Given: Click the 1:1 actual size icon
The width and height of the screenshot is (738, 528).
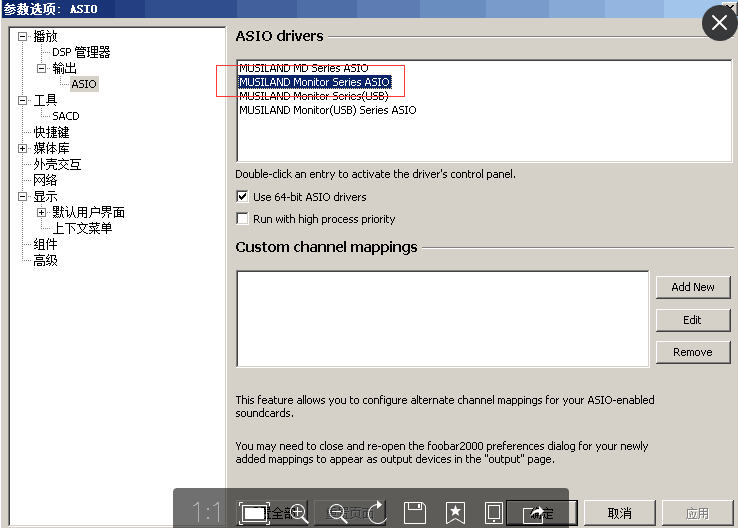Looking at the screenshot, I should [x=206, y=513].
